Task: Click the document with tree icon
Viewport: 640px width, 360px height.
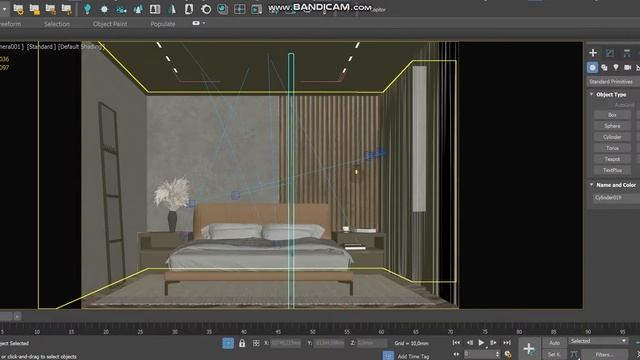Action: pos(189,9)
